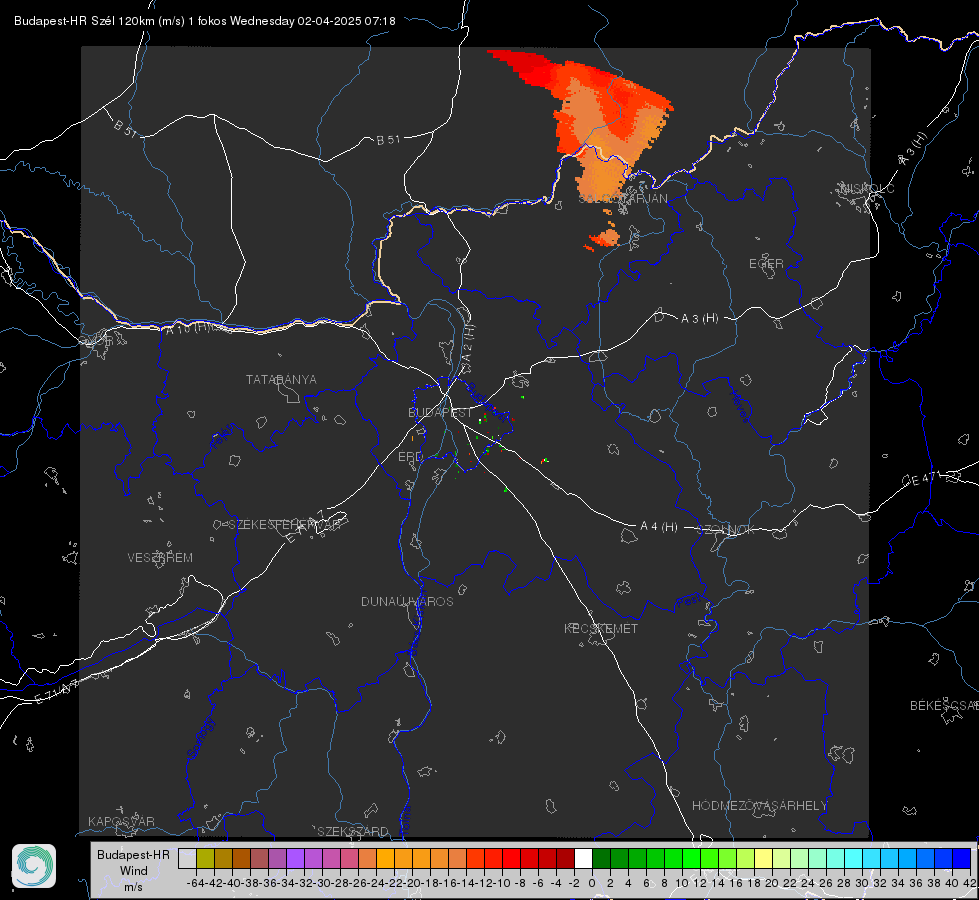Click the 'Heves' county label
The image size is (979, 900).
click(x=740, y=407)
